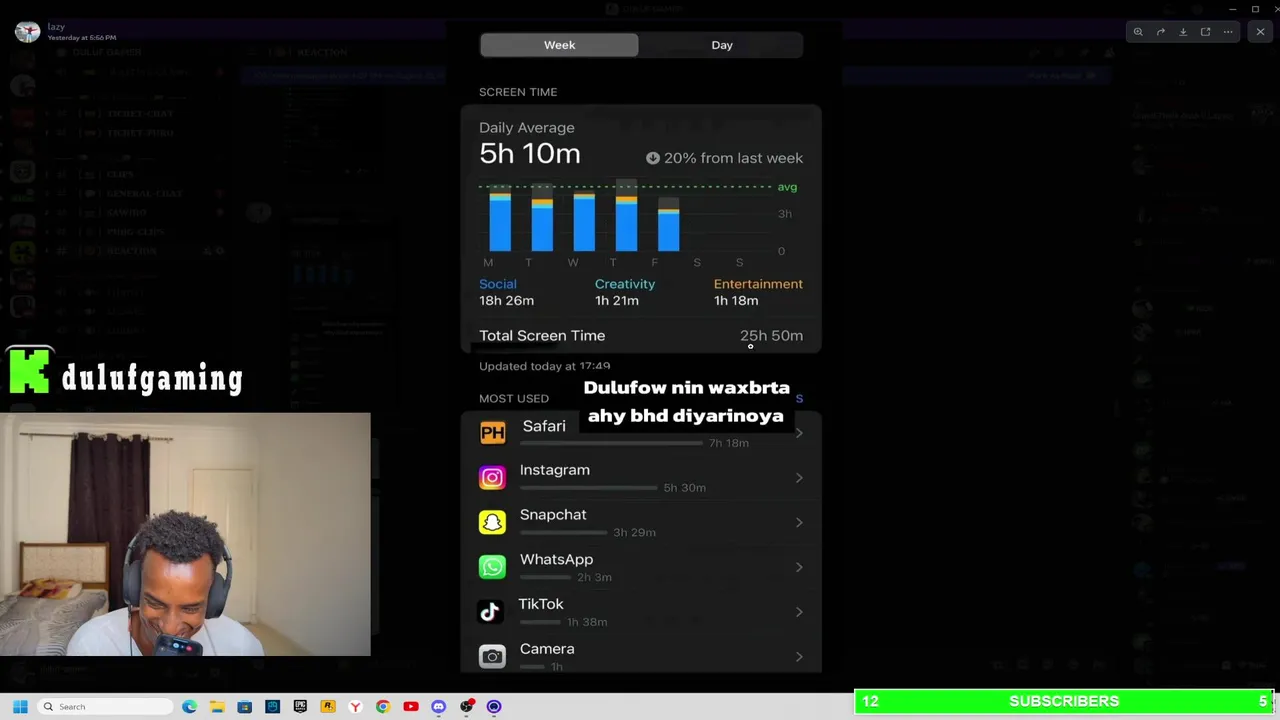Click the 25h 50m total value

771,336
